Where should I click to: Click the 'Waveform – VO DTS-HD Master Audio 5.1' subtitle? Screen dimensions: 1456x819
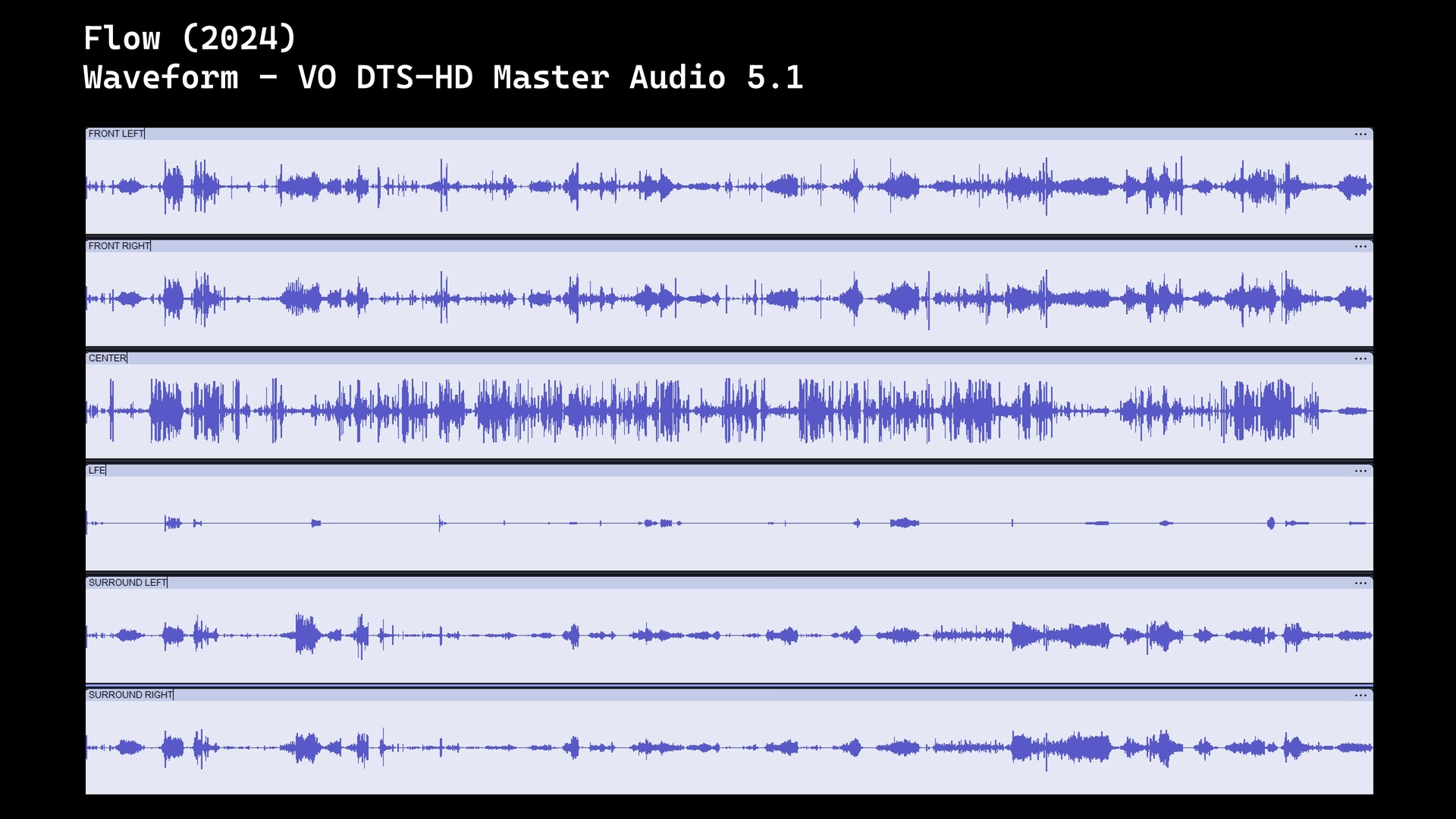tap(443, 77)
